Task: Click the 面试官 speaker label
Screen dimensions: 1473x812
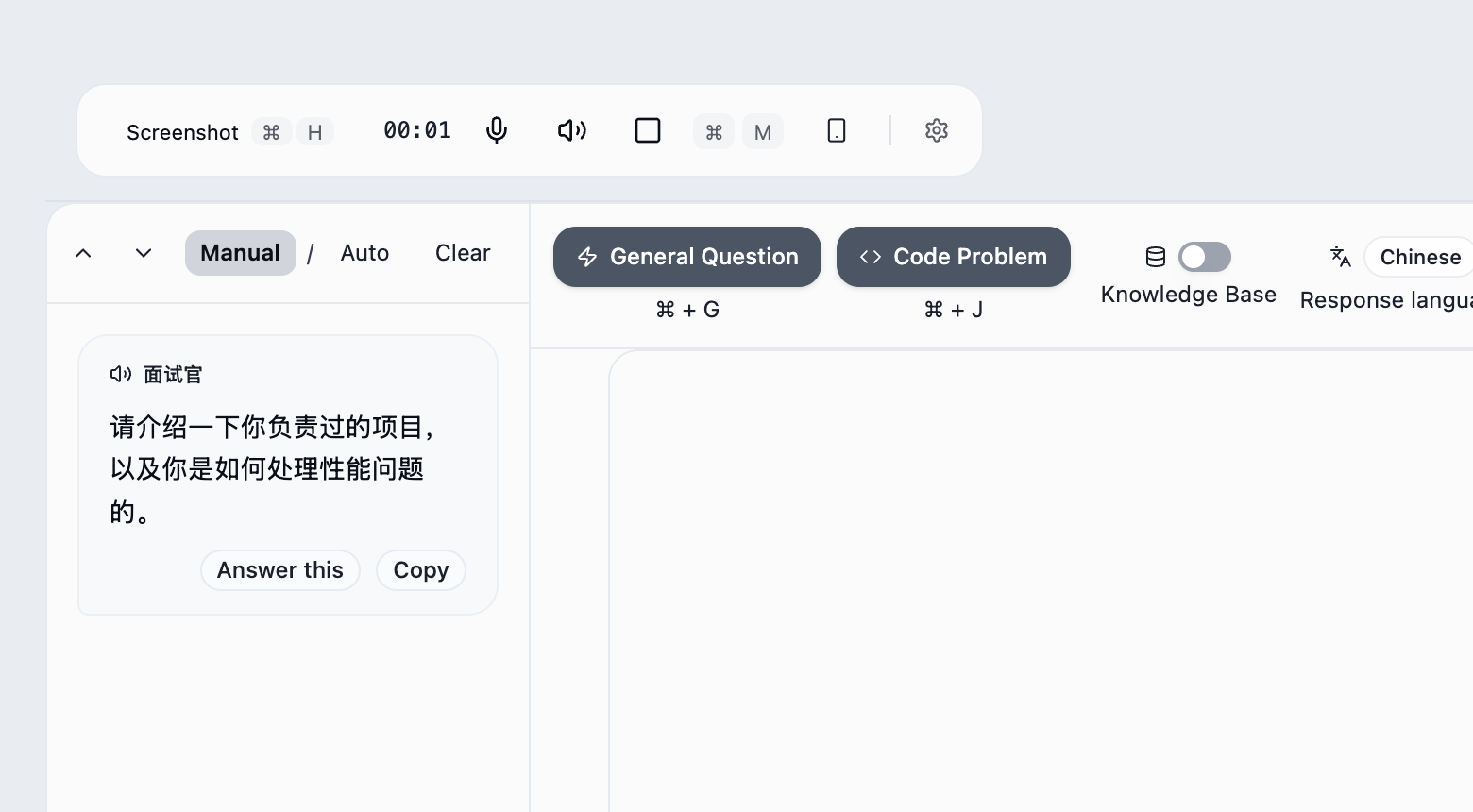Action: pos(173,375)
